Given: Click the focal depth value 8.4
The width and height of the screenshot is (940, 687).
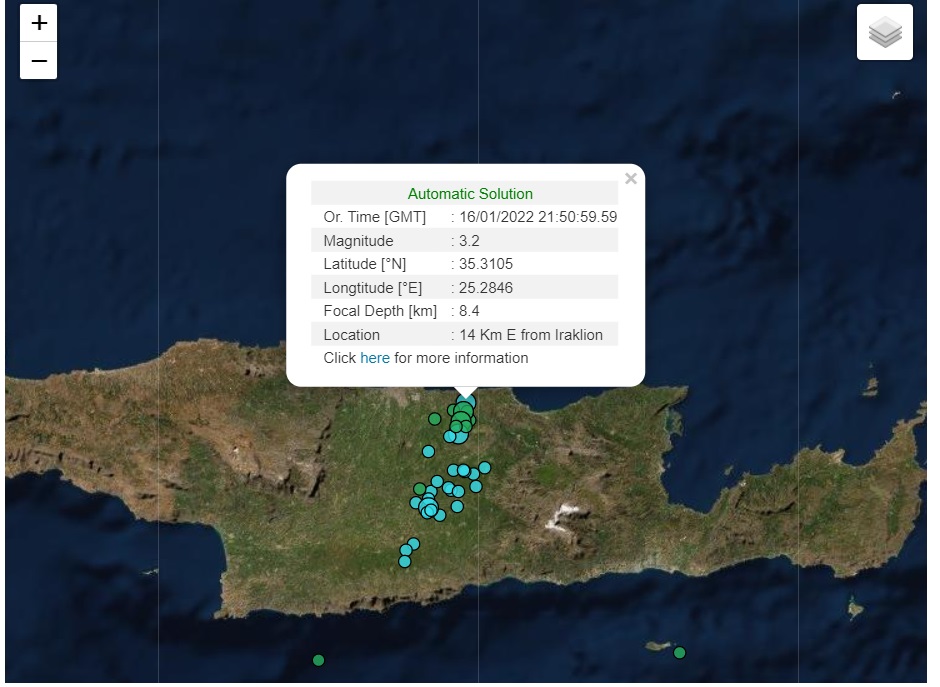Looking at the screenshot, I should pos(469,311).
